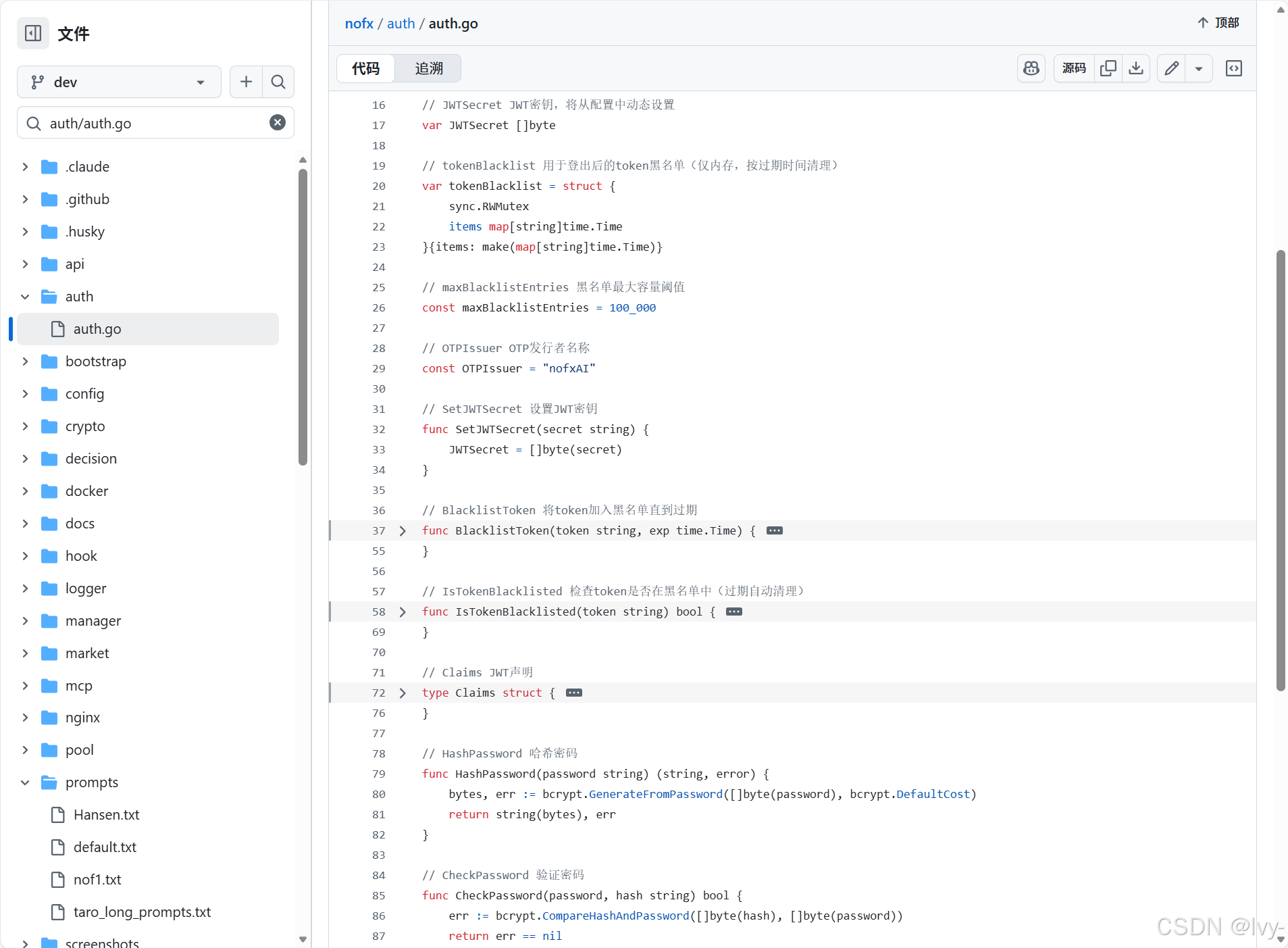Expand folded BlacklistToken function at line 37

click(403, 531)
